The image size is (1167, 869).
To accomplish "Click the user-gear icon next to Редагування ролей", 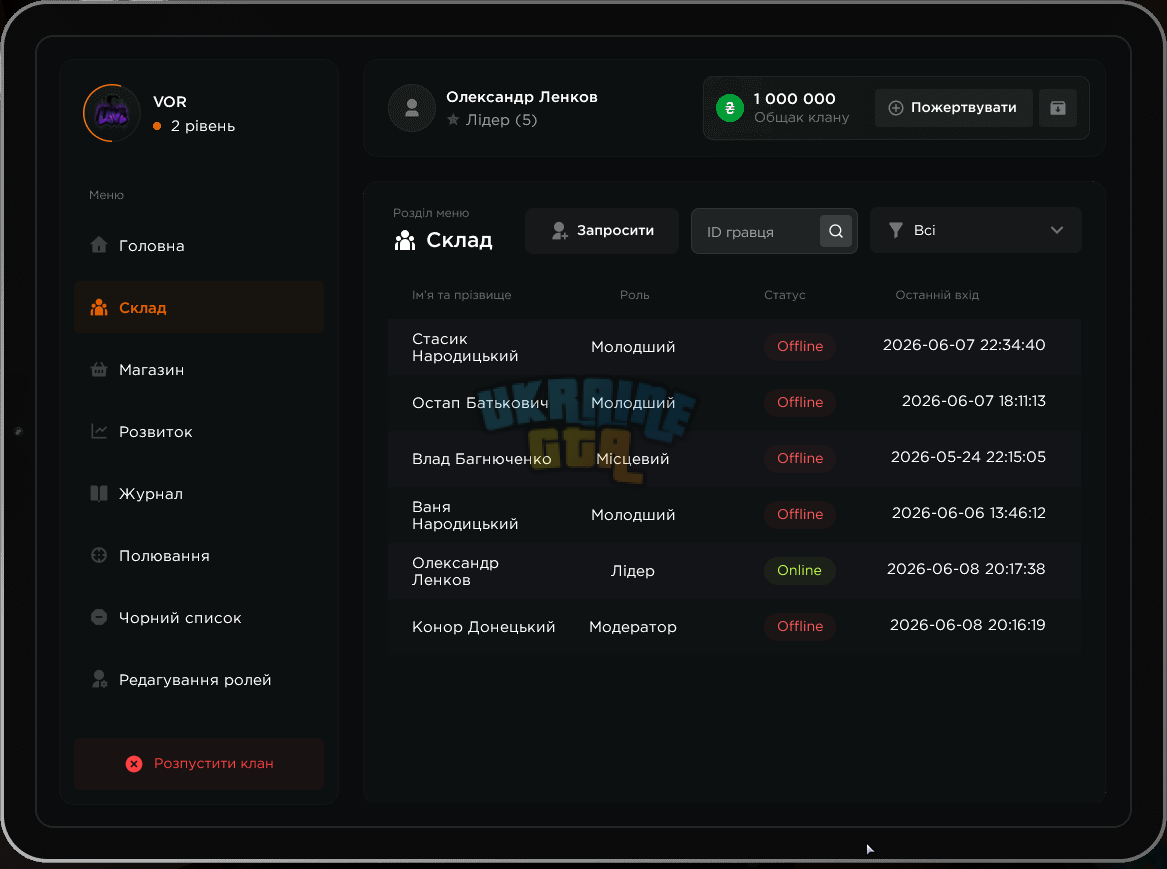I will [x=99, y=679].
